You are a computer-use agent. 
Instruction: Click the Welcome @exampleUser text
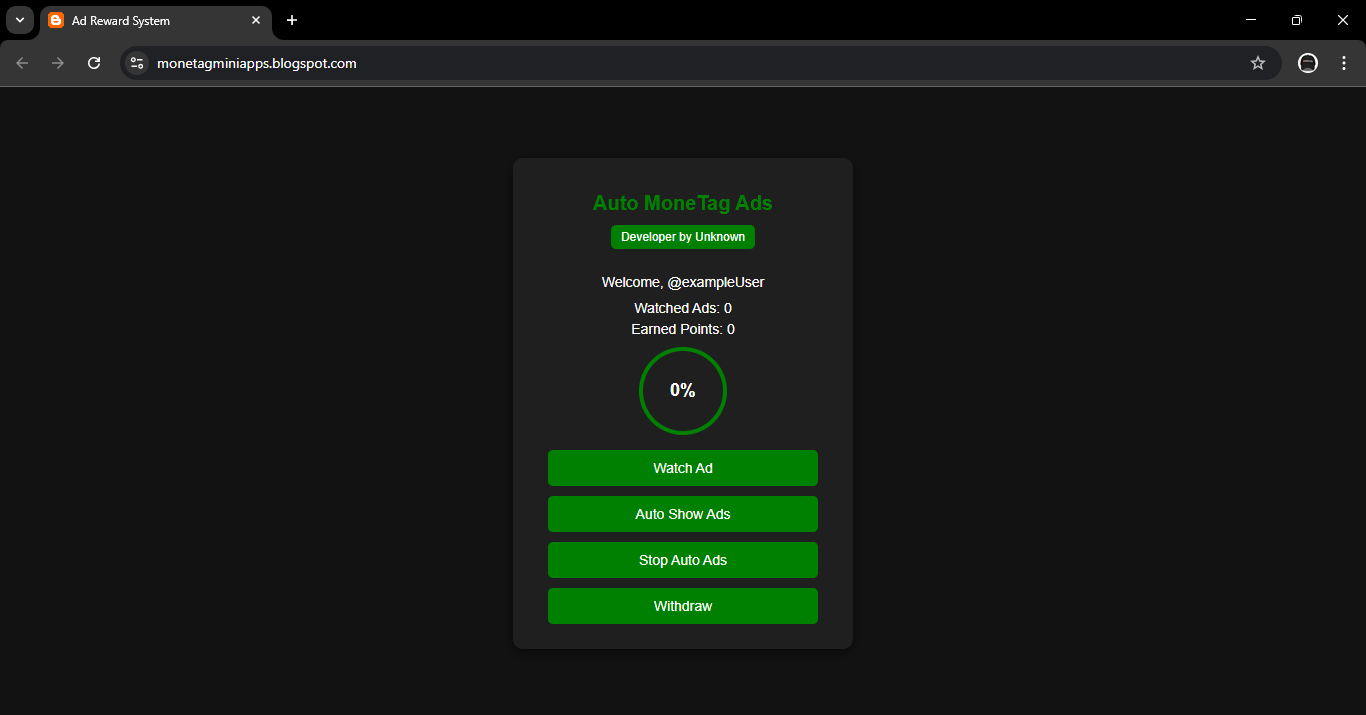(x=682, y=282)
